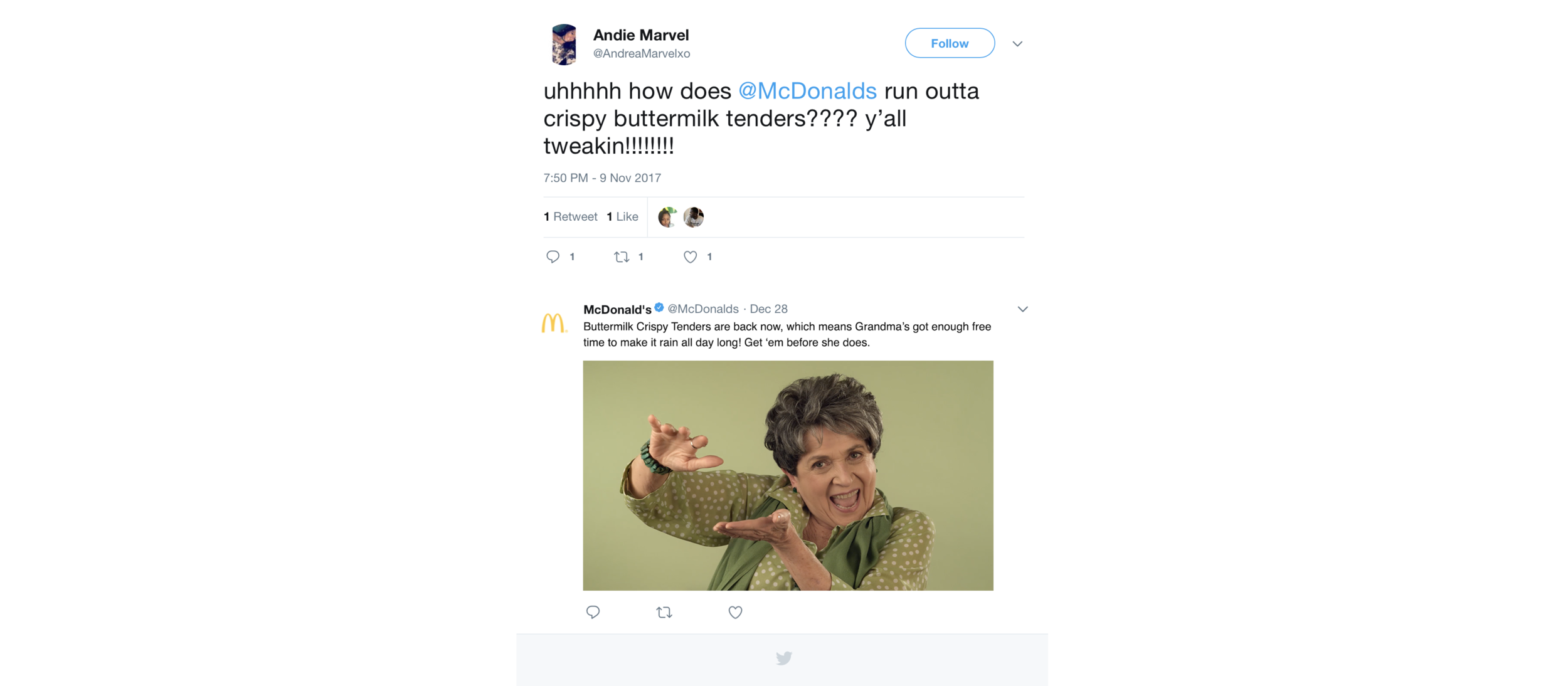Open first liker's avatar with green hat
The image size is (1568, 686).
[x=667, y=217]
